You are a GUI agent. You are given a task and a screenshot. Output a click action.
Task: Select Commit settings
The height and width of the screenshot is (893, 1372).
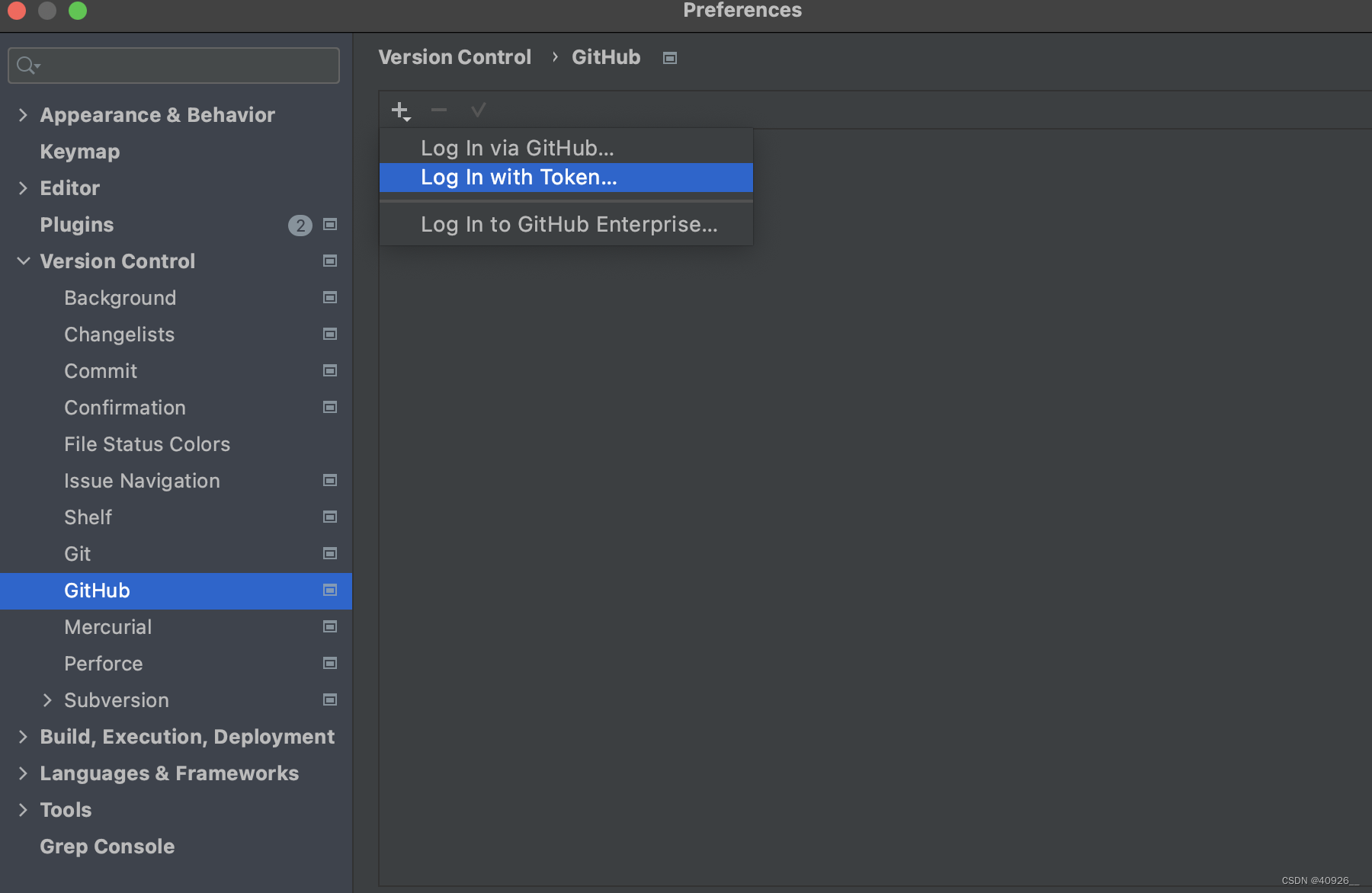tap(101, 371)
